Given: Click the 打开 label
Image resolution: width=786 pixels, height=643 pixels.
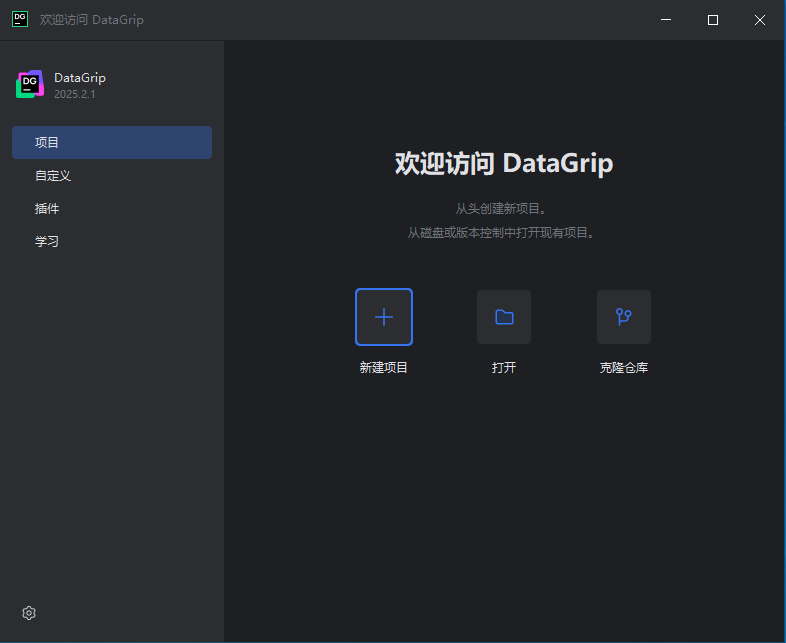Looking at the screenshot, I should (504, 367).
